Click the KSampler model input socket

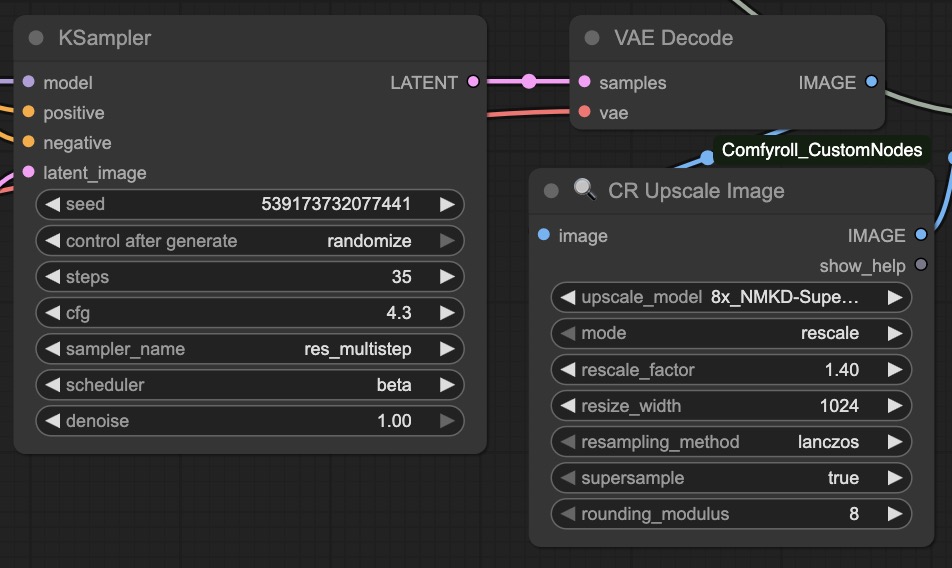29,81
